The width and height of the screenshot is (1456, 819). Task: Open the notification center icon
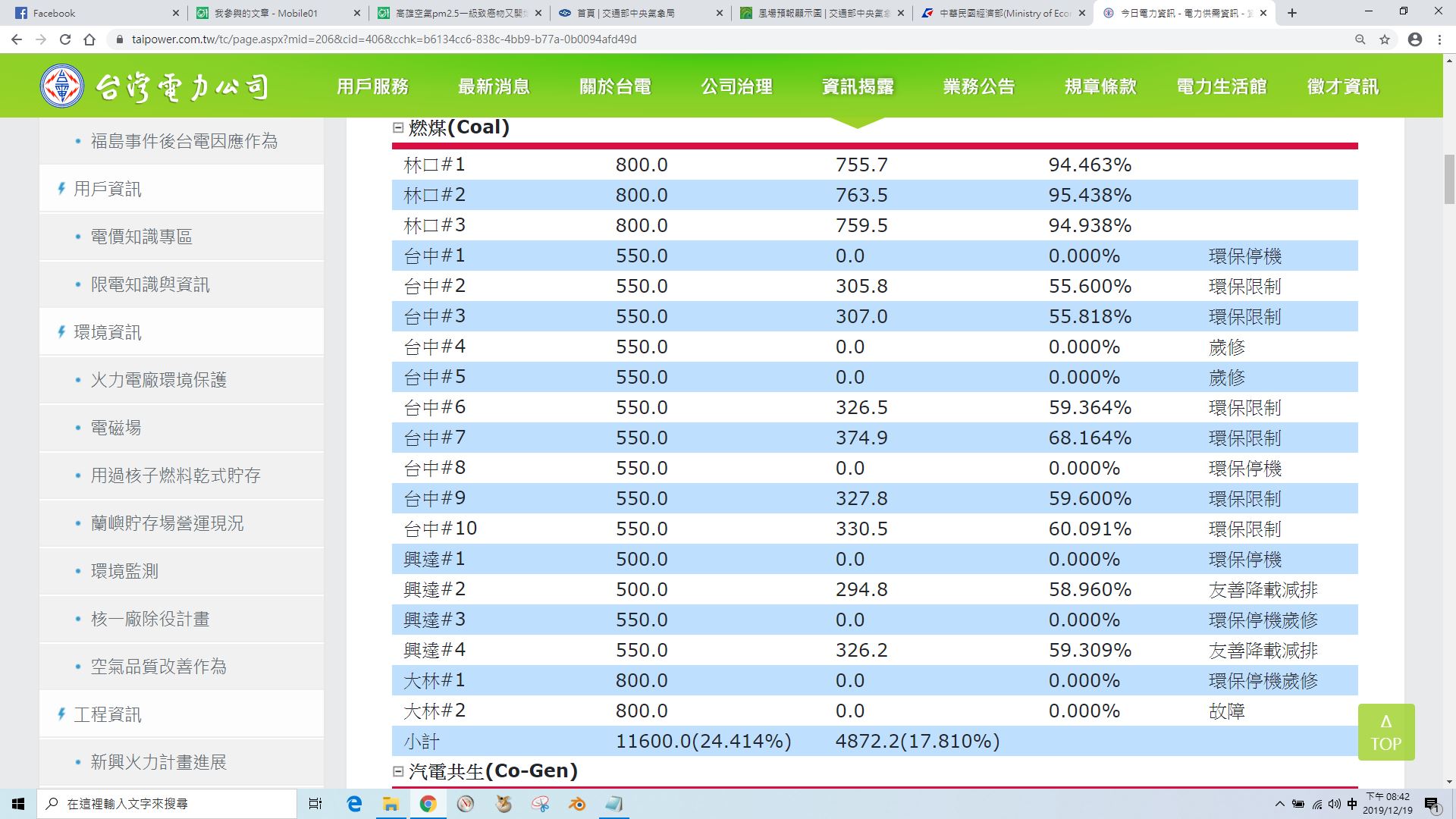pyautogui.click(x=1432, y=804)
